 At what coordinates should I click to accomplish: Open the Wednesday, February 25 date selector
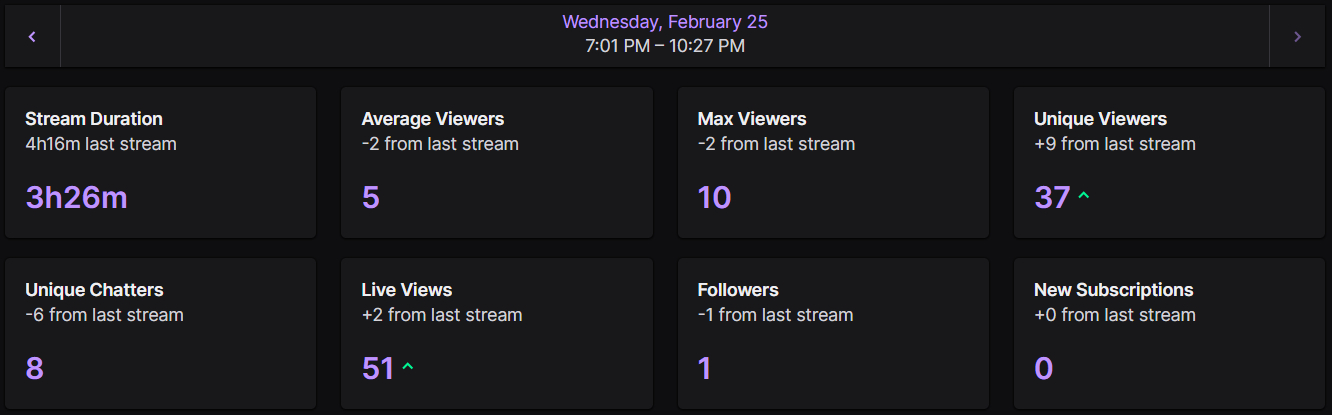tap(664, 22)
